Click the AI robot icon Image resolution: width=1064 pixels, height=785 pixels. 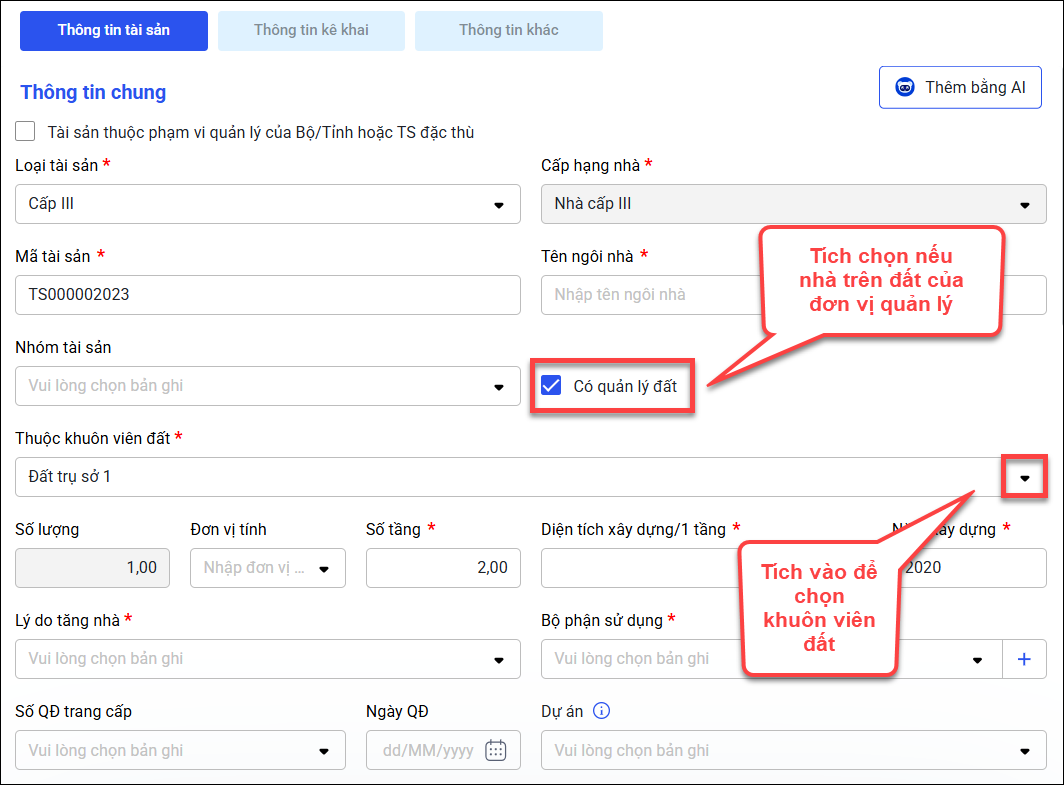click(905, 88)
